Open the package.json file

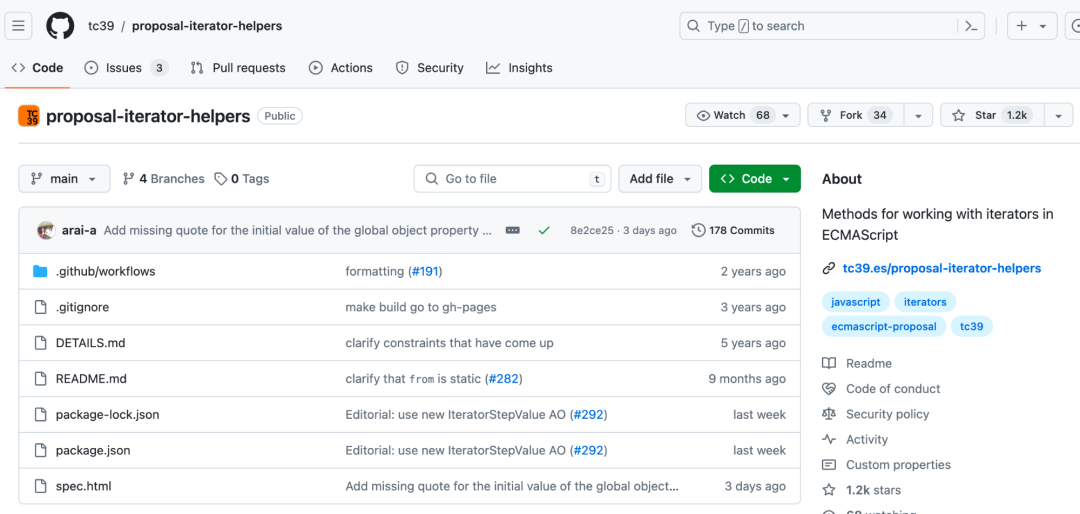(93, 451)
